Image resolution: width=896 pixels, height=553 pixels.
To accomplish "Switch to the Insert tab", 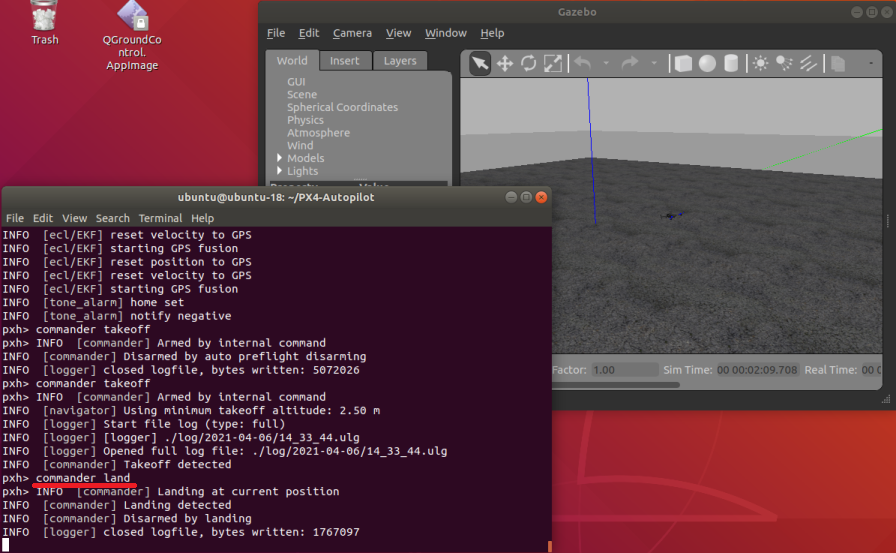I will (345, 61).
